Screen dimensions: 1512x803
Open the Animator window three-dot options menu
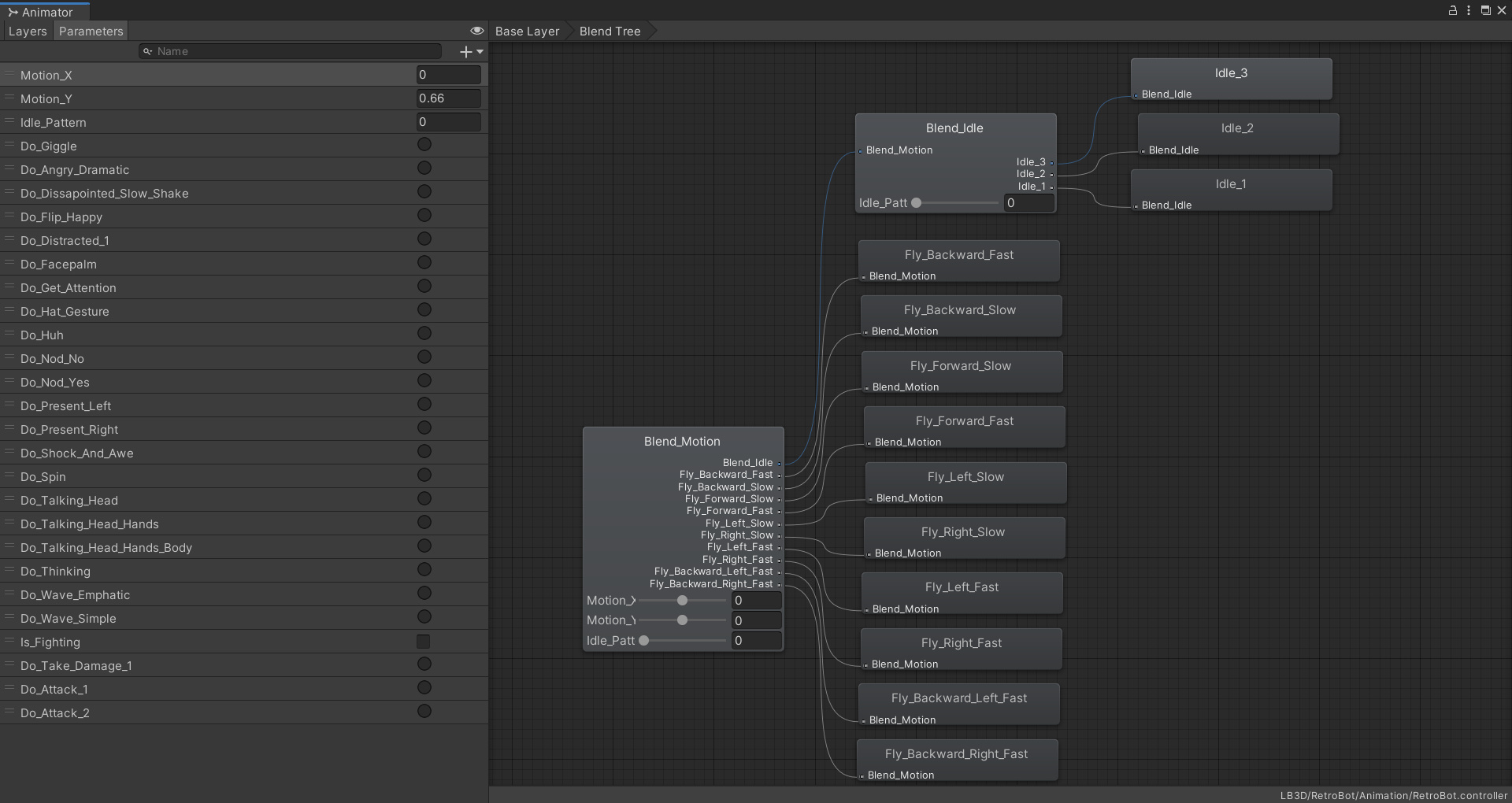pos(1469,10)
